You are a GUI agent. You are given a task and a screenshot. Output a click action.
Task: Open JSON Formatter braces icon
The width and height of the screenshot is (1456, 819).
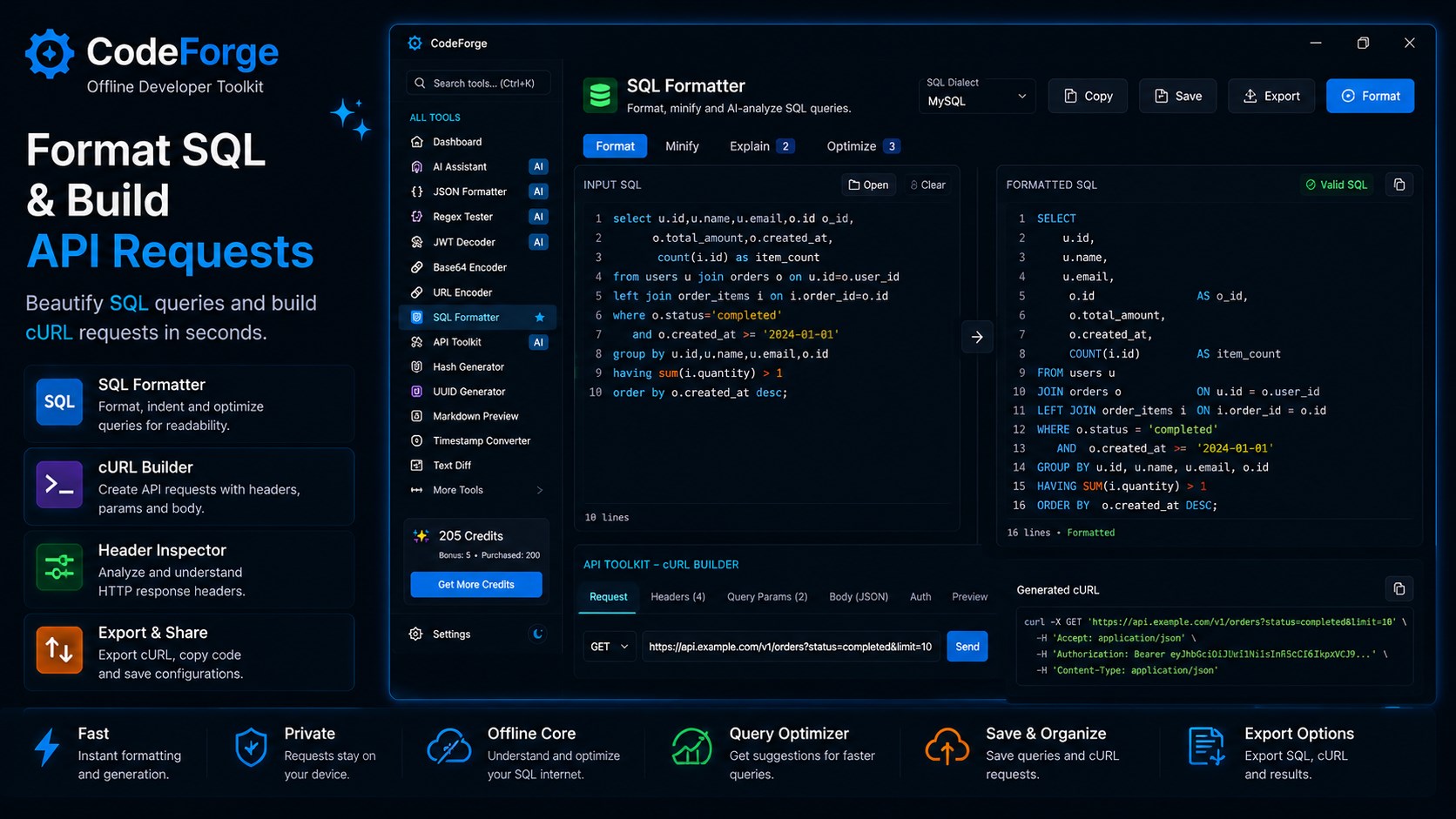(417, 191)
